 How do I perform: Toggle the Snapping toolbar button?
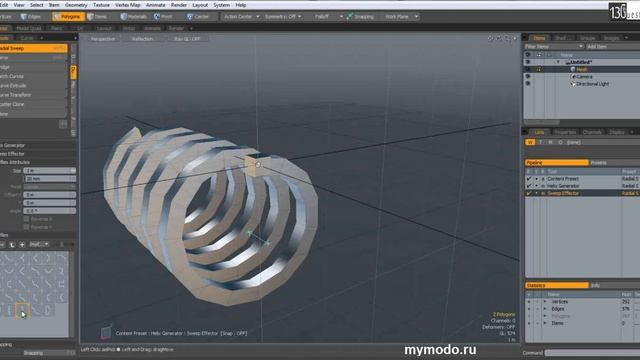click(360, 17)
